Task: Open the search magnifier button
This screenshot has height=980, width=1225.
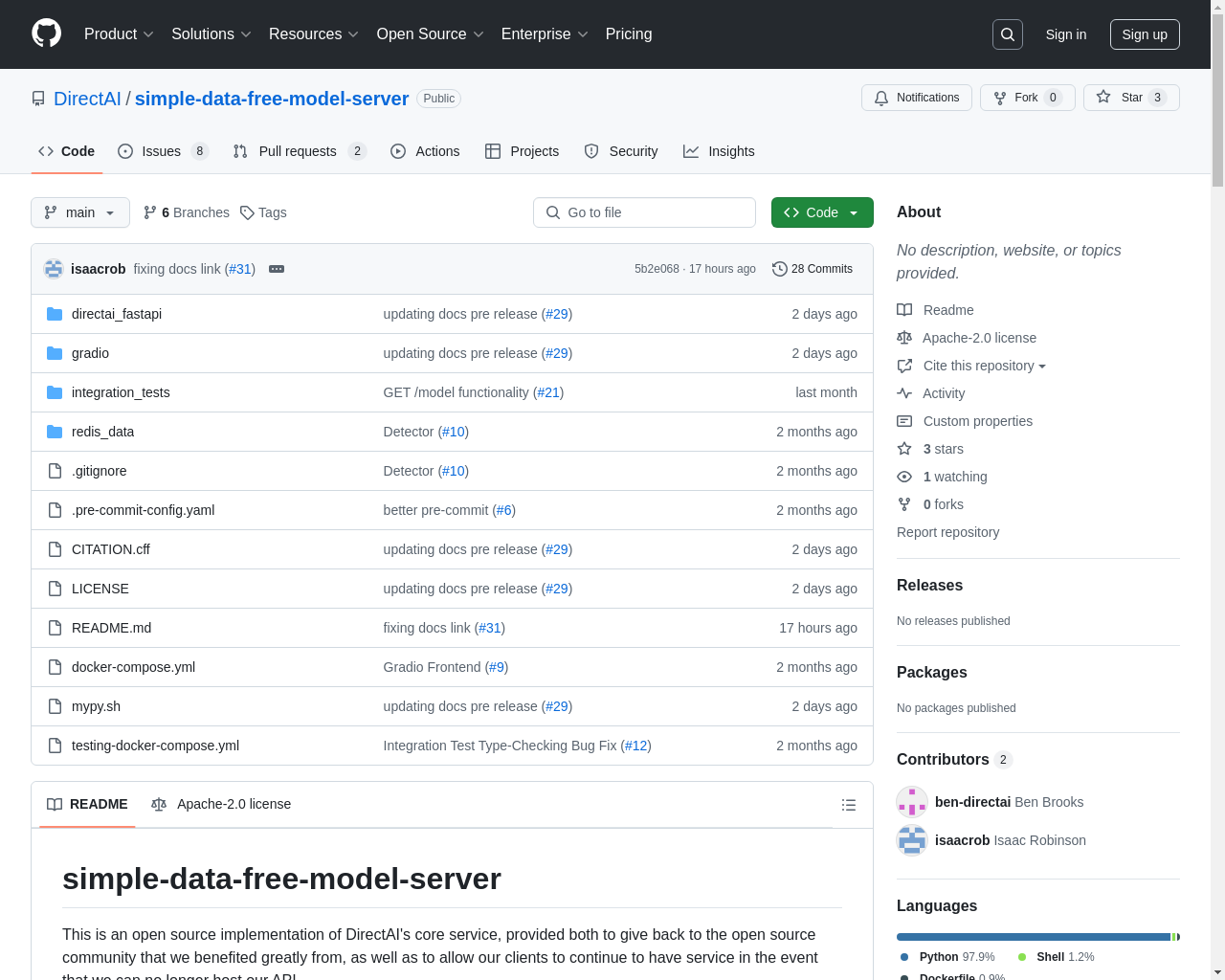Action: point(1008,34)
